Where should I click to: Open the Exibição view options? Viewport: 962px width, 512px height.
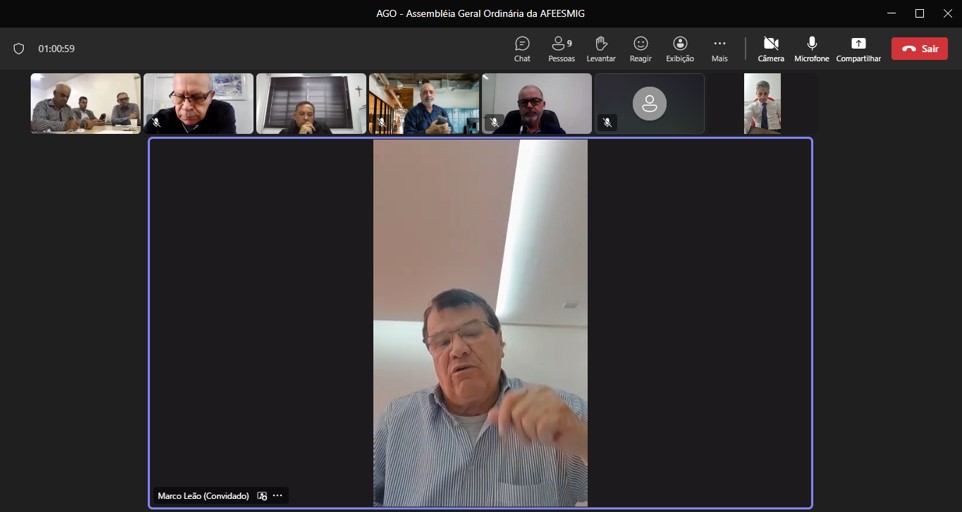click(680, 48)
